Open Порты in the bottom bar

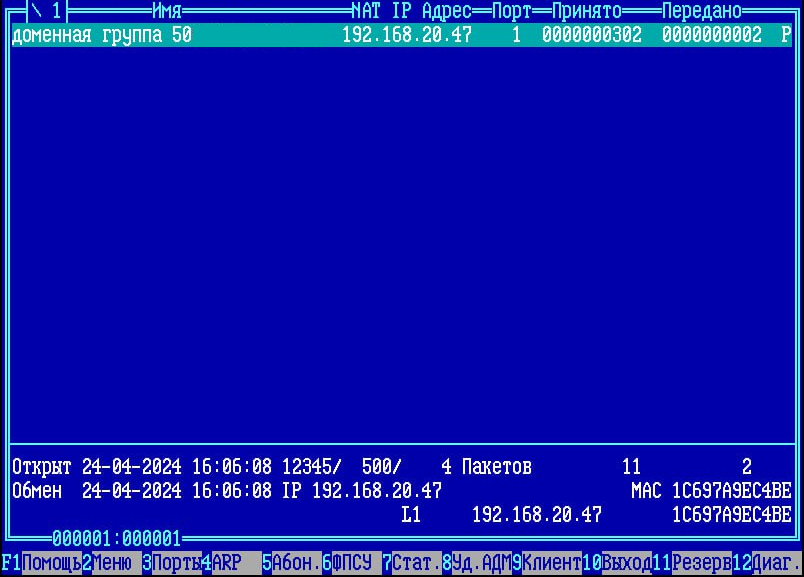coord(176,563)
